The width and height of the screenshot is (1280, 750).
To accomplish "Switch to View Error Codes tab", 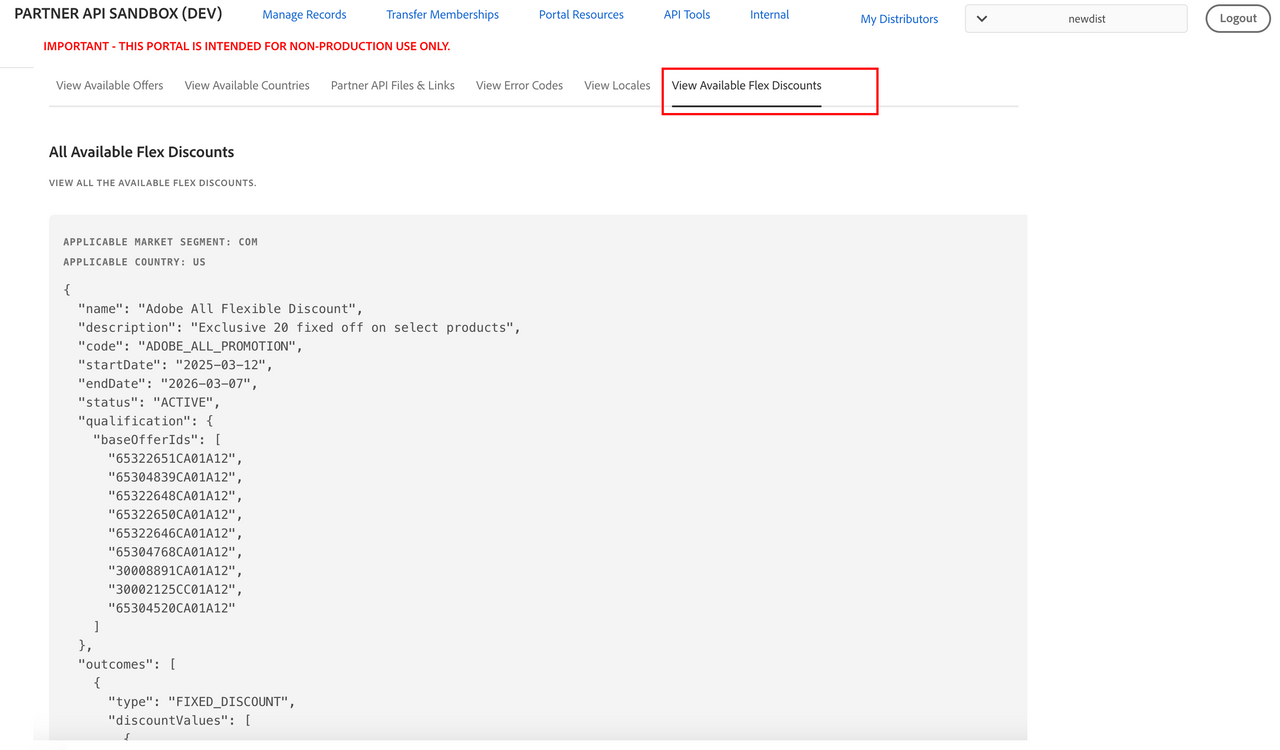I will 519,86.
